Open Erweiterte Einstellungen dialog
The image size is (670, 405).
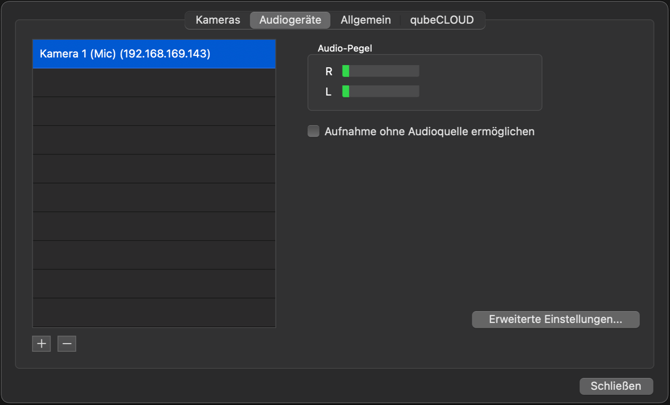555,320
